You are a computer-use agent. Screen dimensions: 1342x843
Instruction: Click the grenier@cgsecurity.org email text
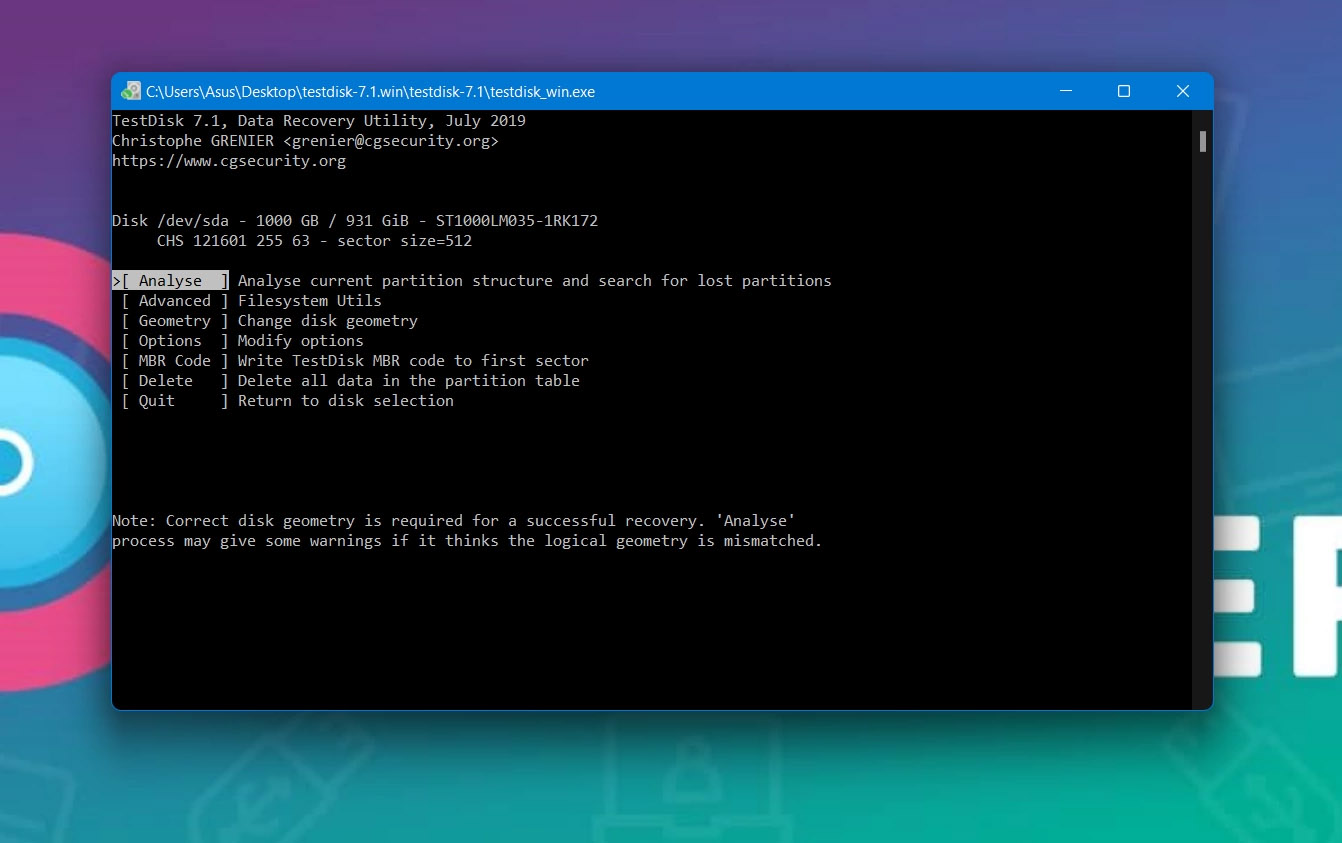click(391, 141)
